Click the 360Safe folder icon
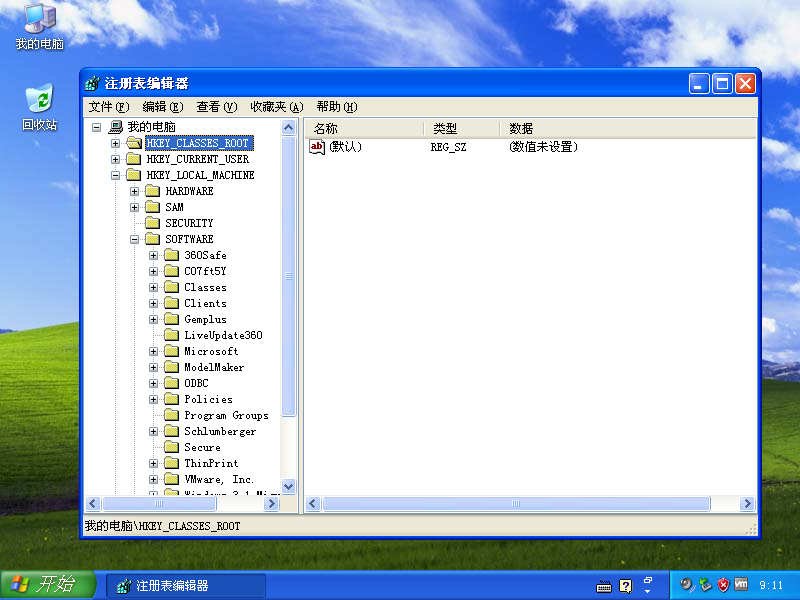800x600 pixels. [171, 255]
